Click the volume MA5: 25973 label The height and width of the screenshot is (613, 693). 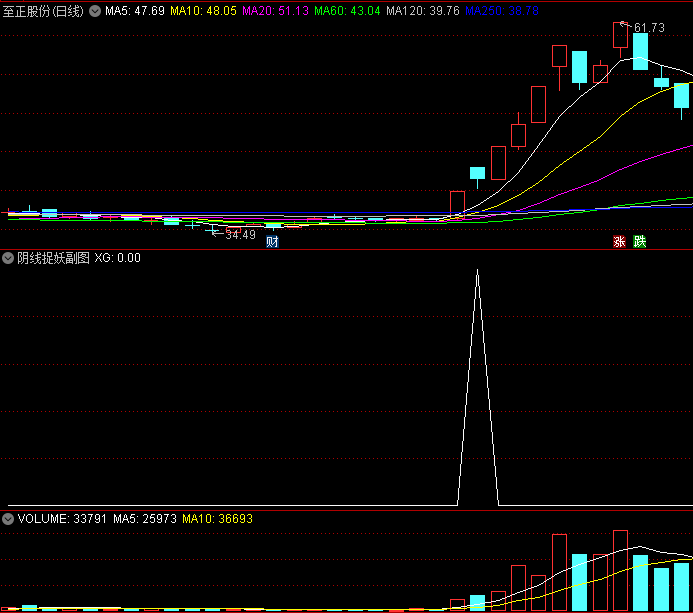[x=145, y=519]
